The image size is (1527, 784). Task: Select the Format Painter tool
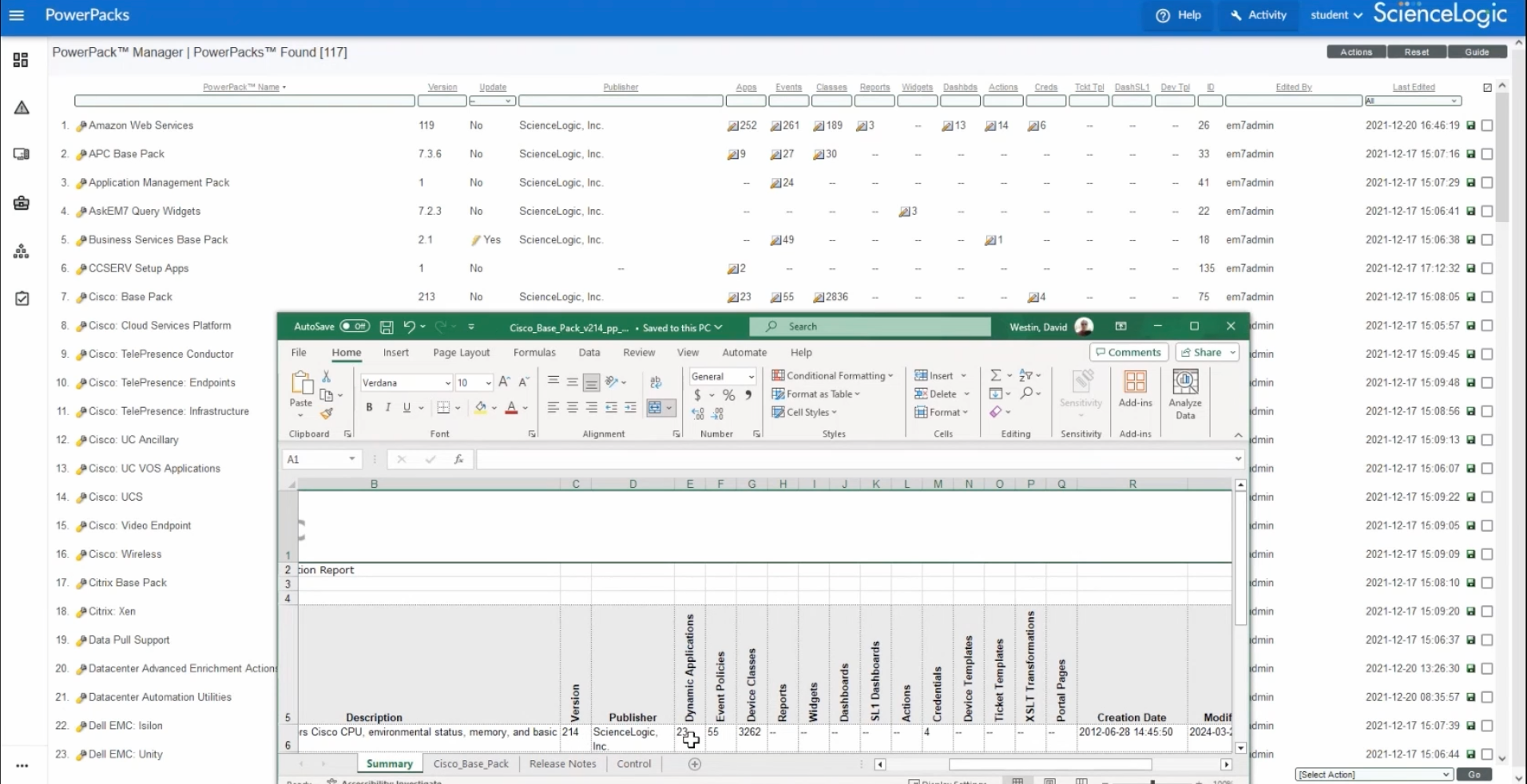point(327,414)
